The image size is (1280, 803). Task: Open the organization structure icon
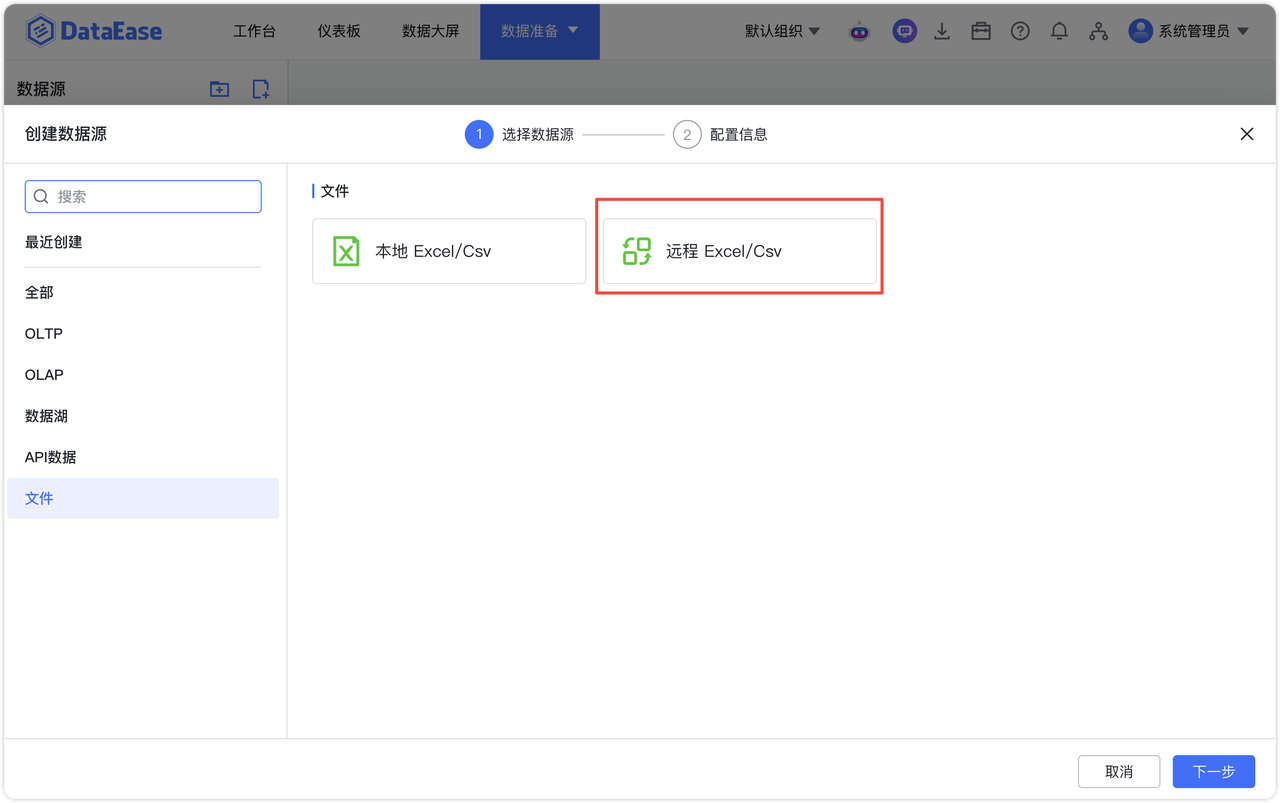(x=1099, y=31)
